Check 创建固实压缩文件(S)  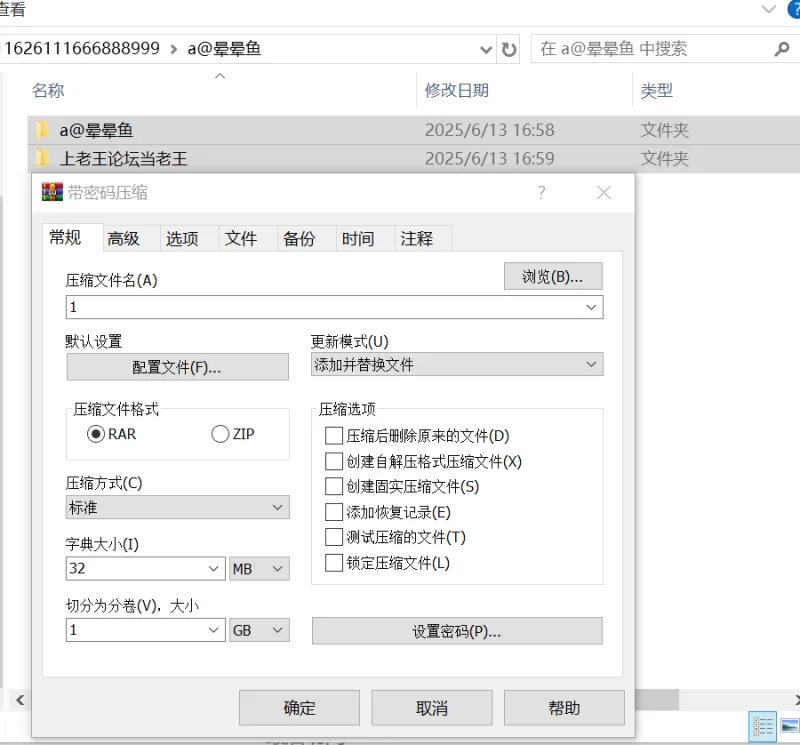[x=334, y=486]
